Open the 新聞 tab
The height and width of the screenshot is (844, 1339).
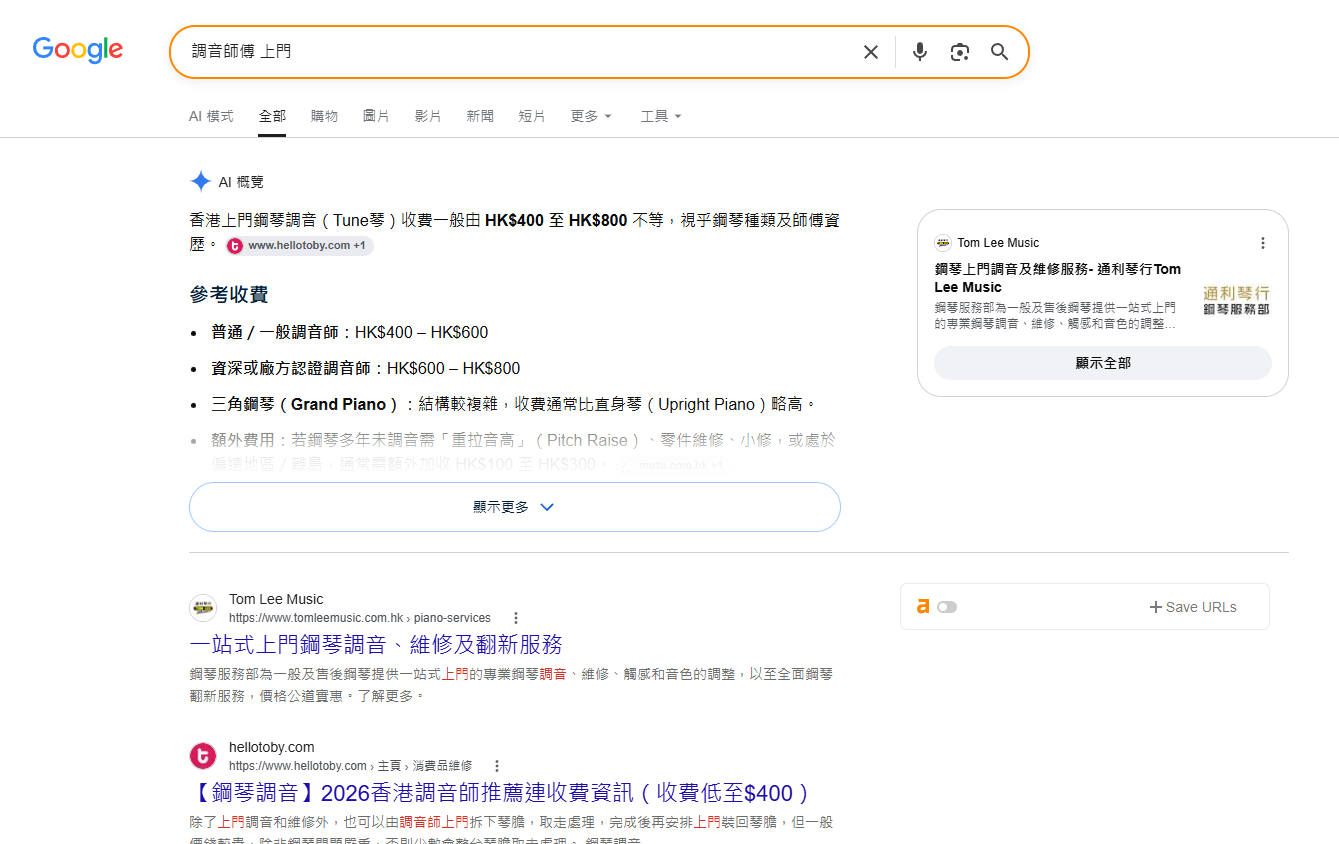[480, 116]
